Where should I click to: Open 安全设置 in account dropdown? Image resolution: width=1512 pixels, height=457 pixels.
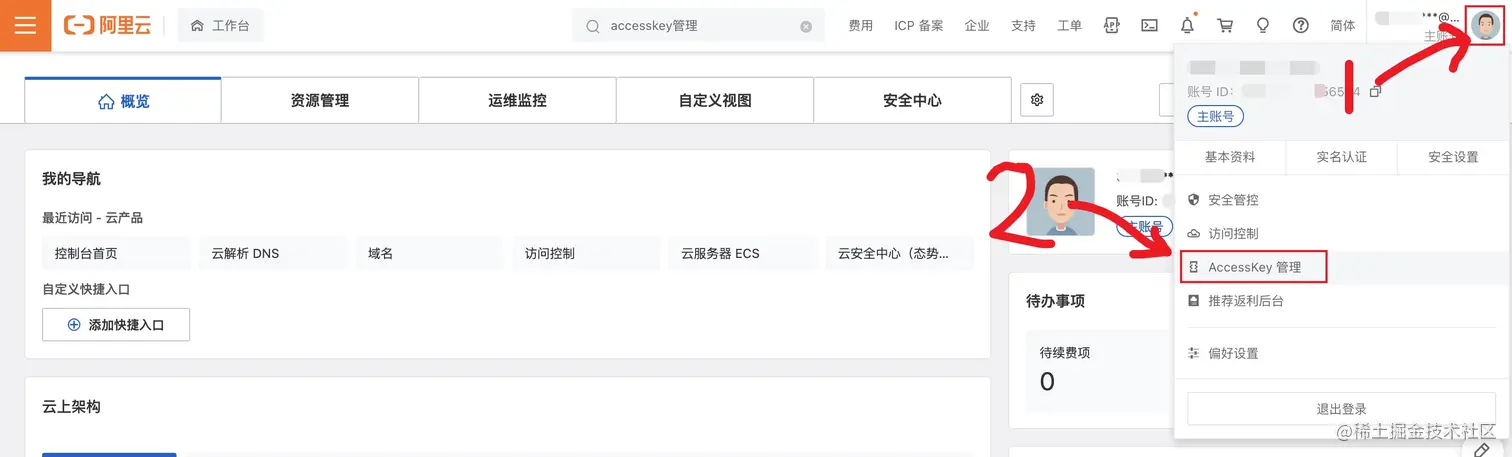coord(1453,157)
